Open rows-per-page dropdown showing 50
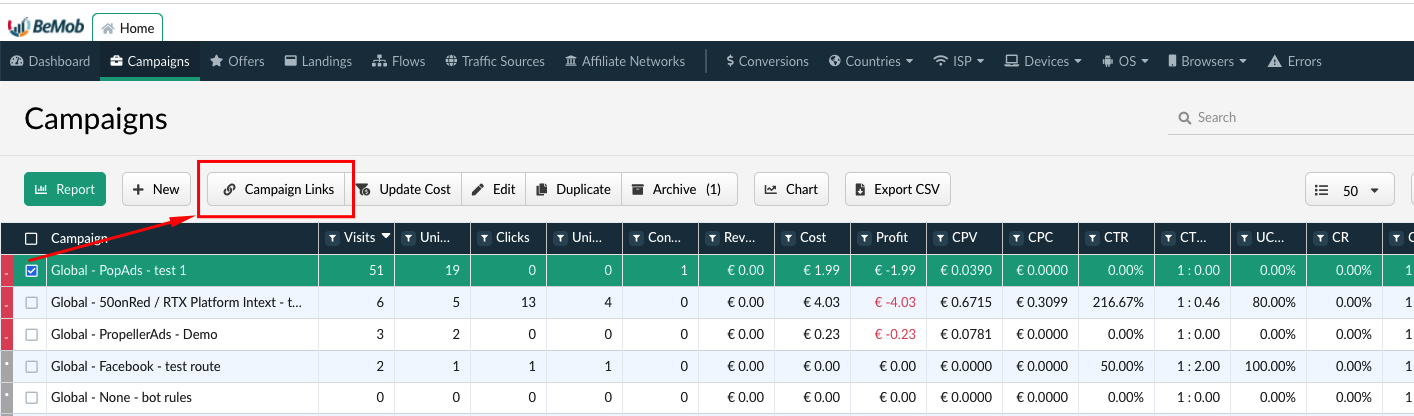This screenshot has height=416, width=1414. (1349, 190)
